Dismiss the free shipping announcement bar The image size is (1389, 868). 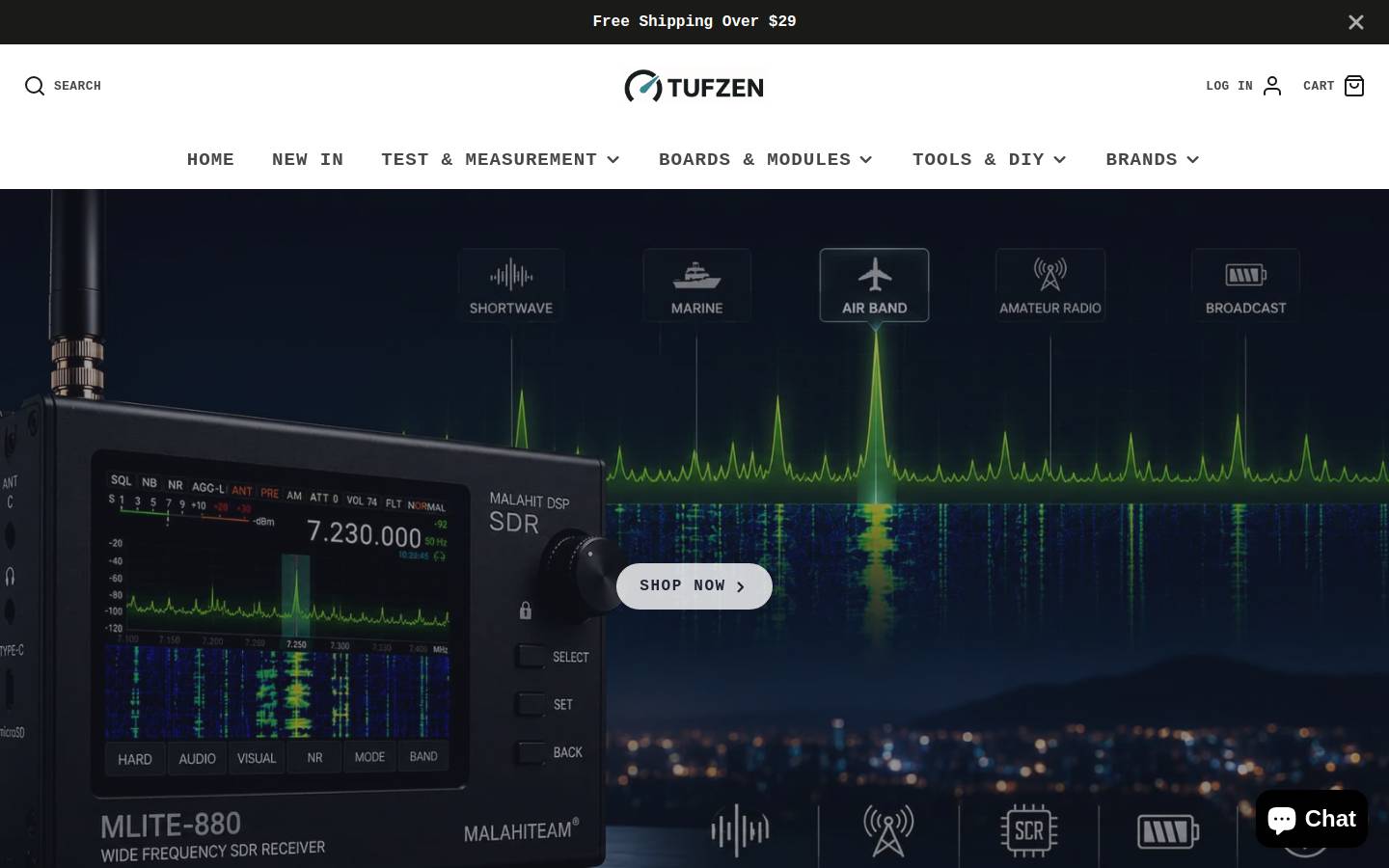click(1356, 22)
